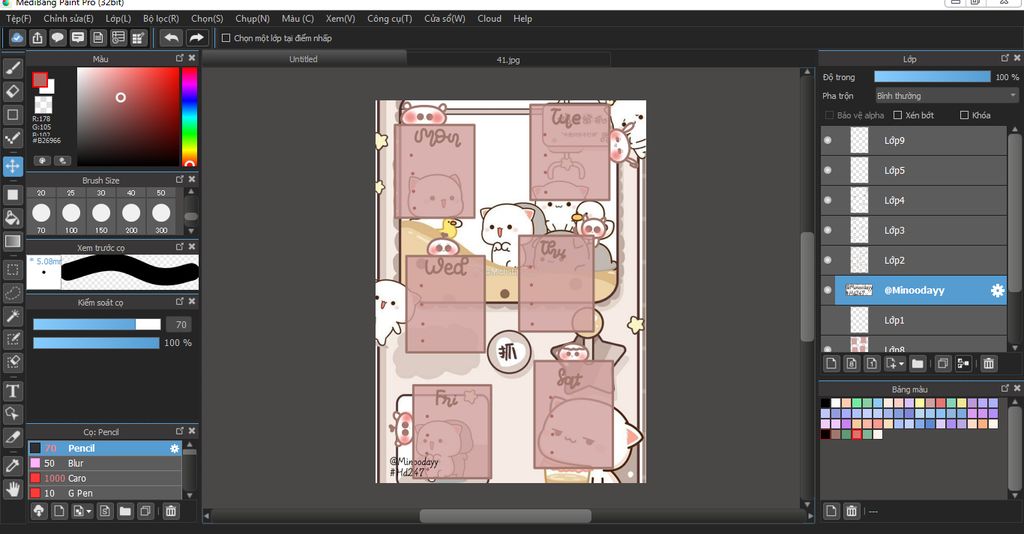The width and height of the screenshot is (1024, 534).
Task: Switch to the Untitled tab
Action: [x=304, y=59]
